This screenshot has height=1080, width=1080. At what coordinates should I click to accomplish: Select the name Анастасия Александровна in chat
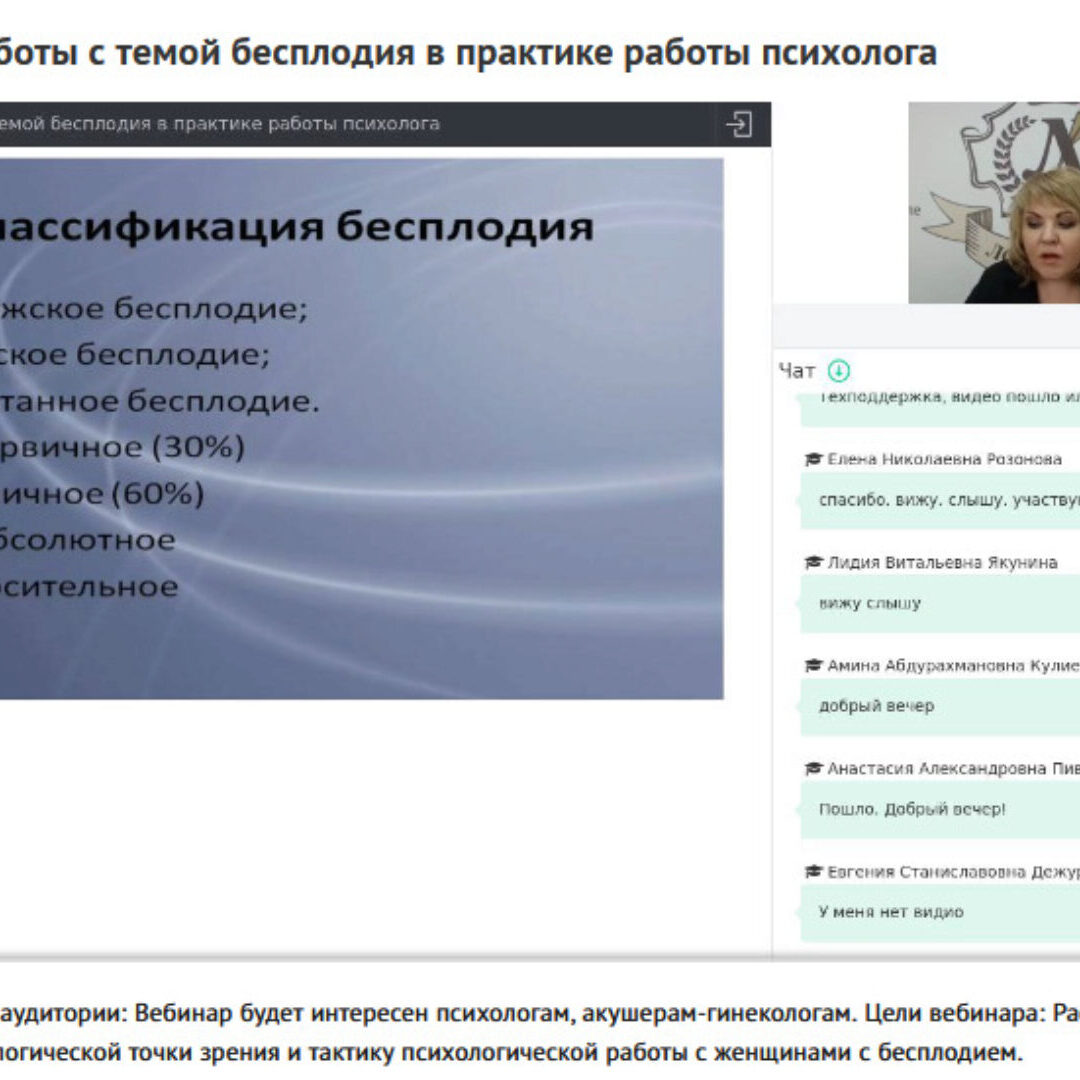coord(952,769)
